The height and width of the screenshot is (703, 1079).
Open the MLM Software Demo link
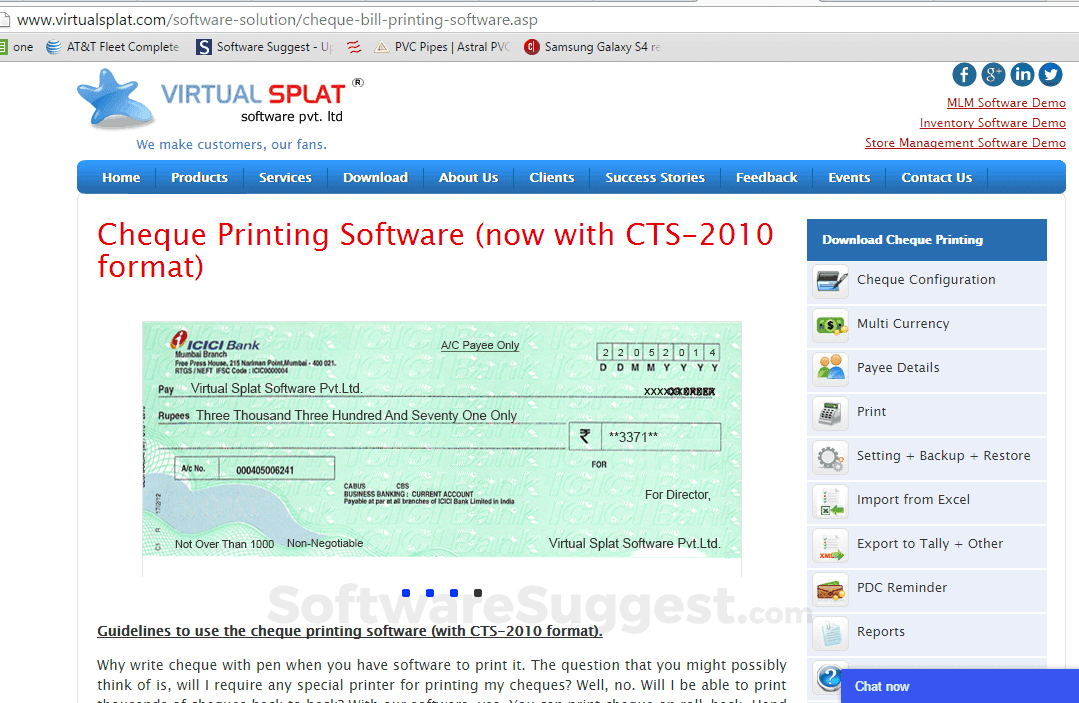(1006, 102)
